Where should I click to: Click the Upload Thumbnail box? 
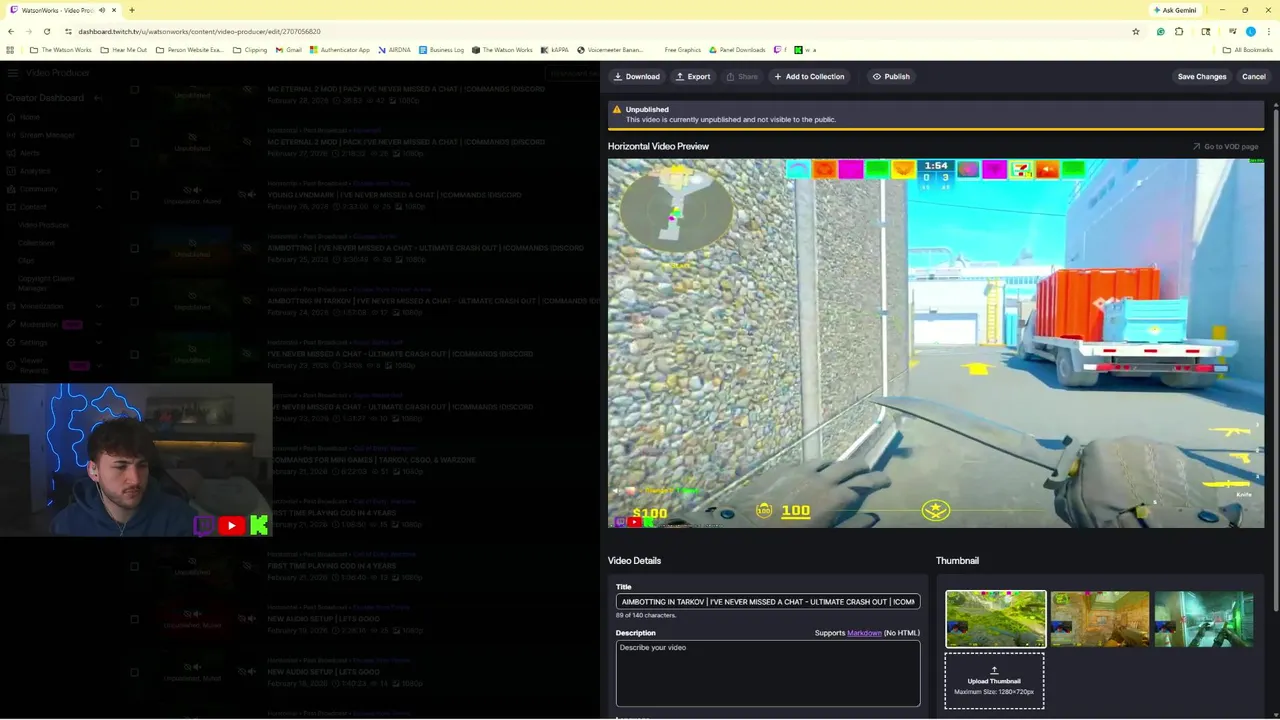click(995, 681)
